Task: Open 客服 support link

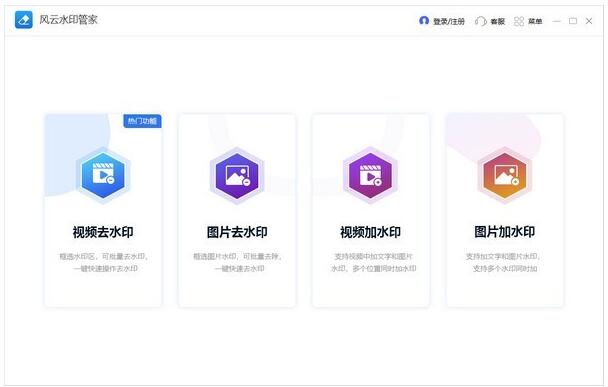Action: click(497, 21)
